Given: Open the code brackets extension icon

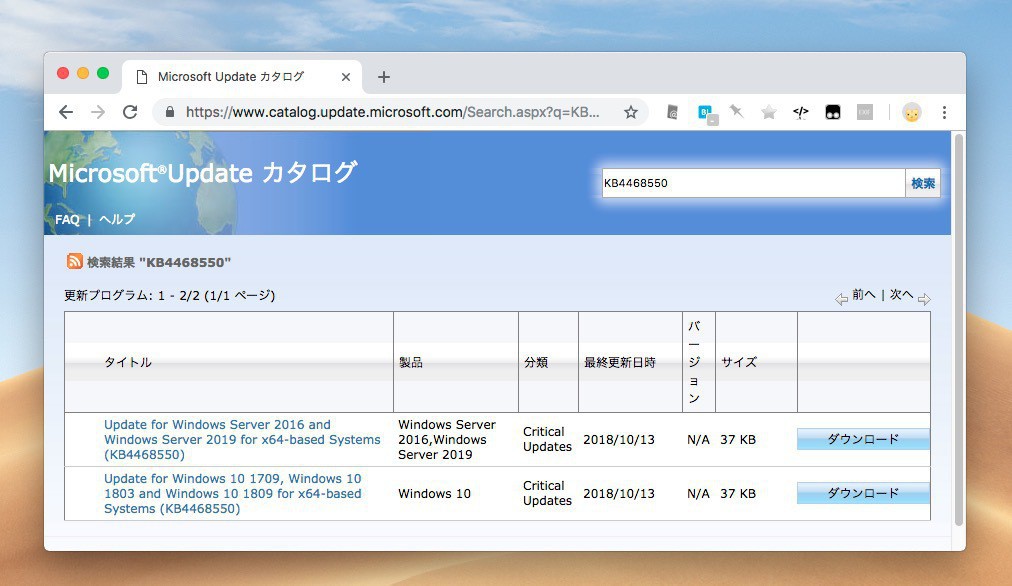Looking at the screenshot, I should click(800, 113).
